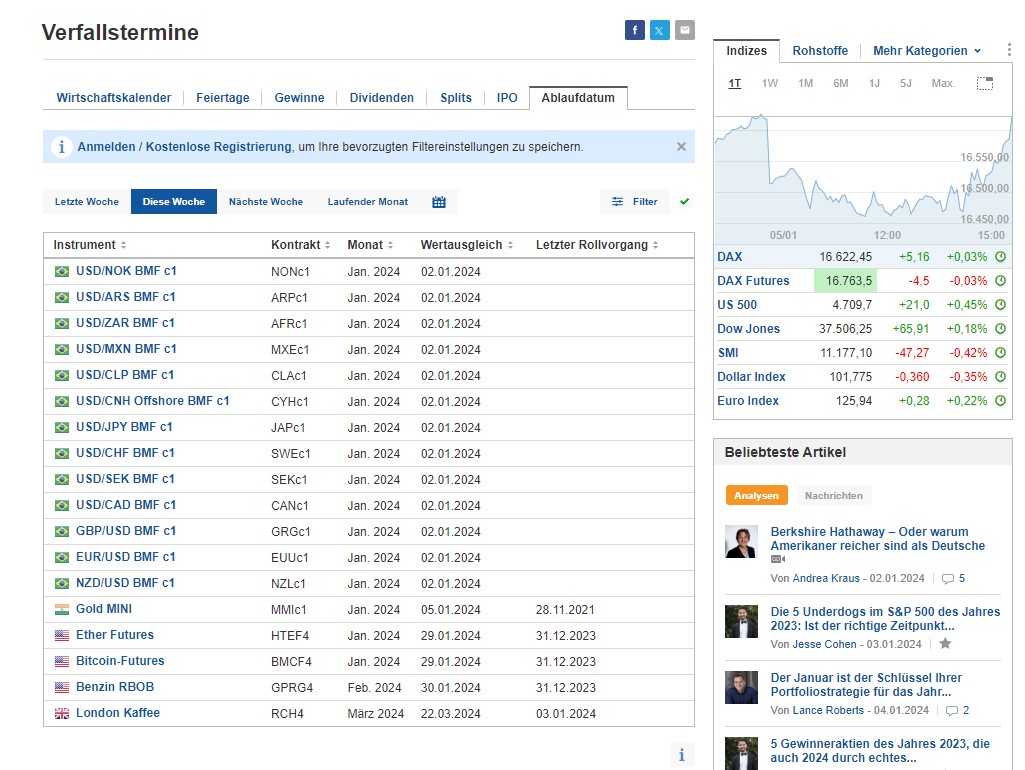Open the Splits tab
1025x770 pixels.
pos(456,98)
